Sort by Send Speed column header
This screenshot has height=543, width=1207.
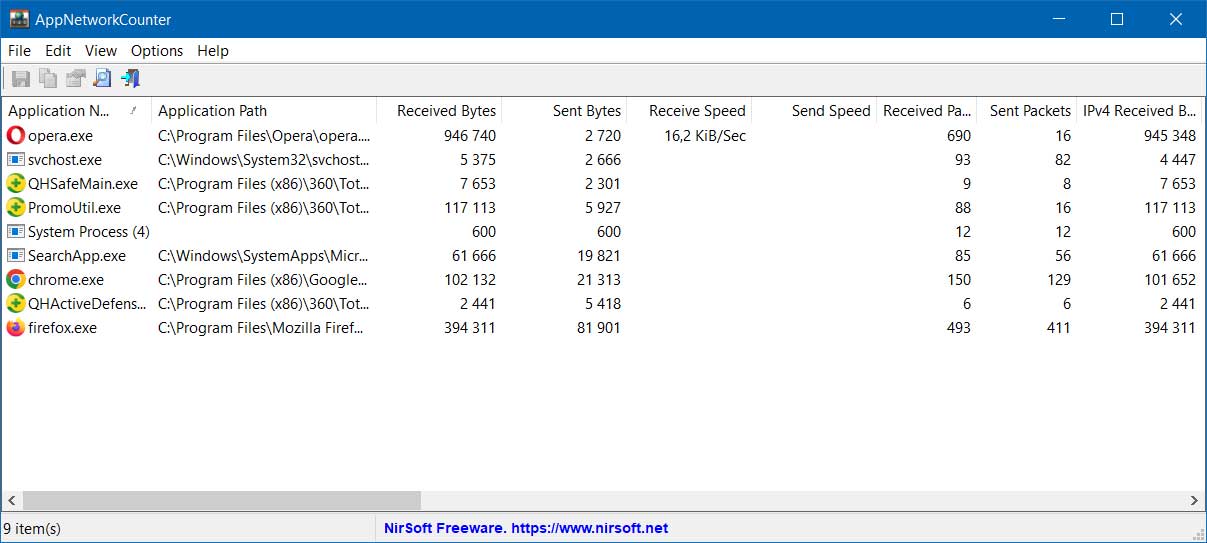pyautogui.click(x=814, y=111)
